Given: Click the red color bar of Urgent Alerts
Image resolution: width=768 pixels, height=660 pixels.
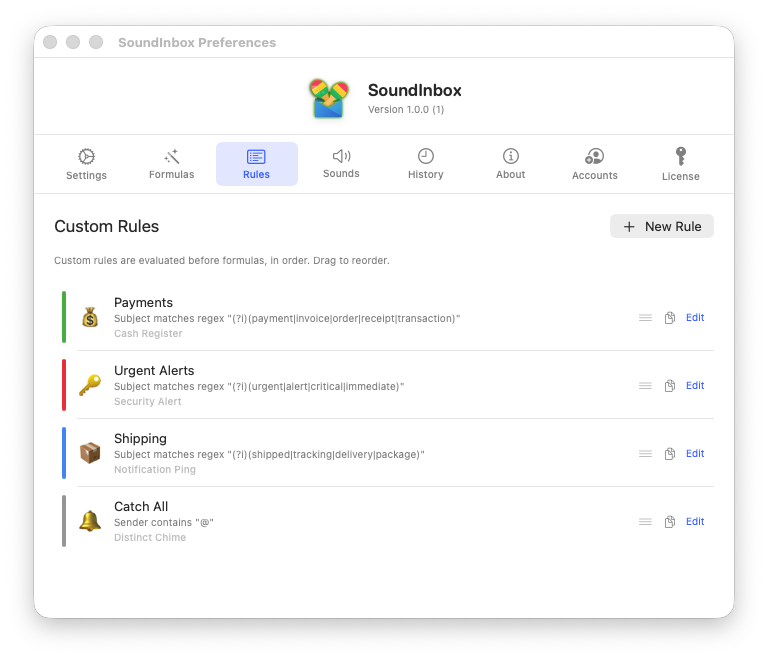Looking at the screenshot, I should [x=64, y=385].
